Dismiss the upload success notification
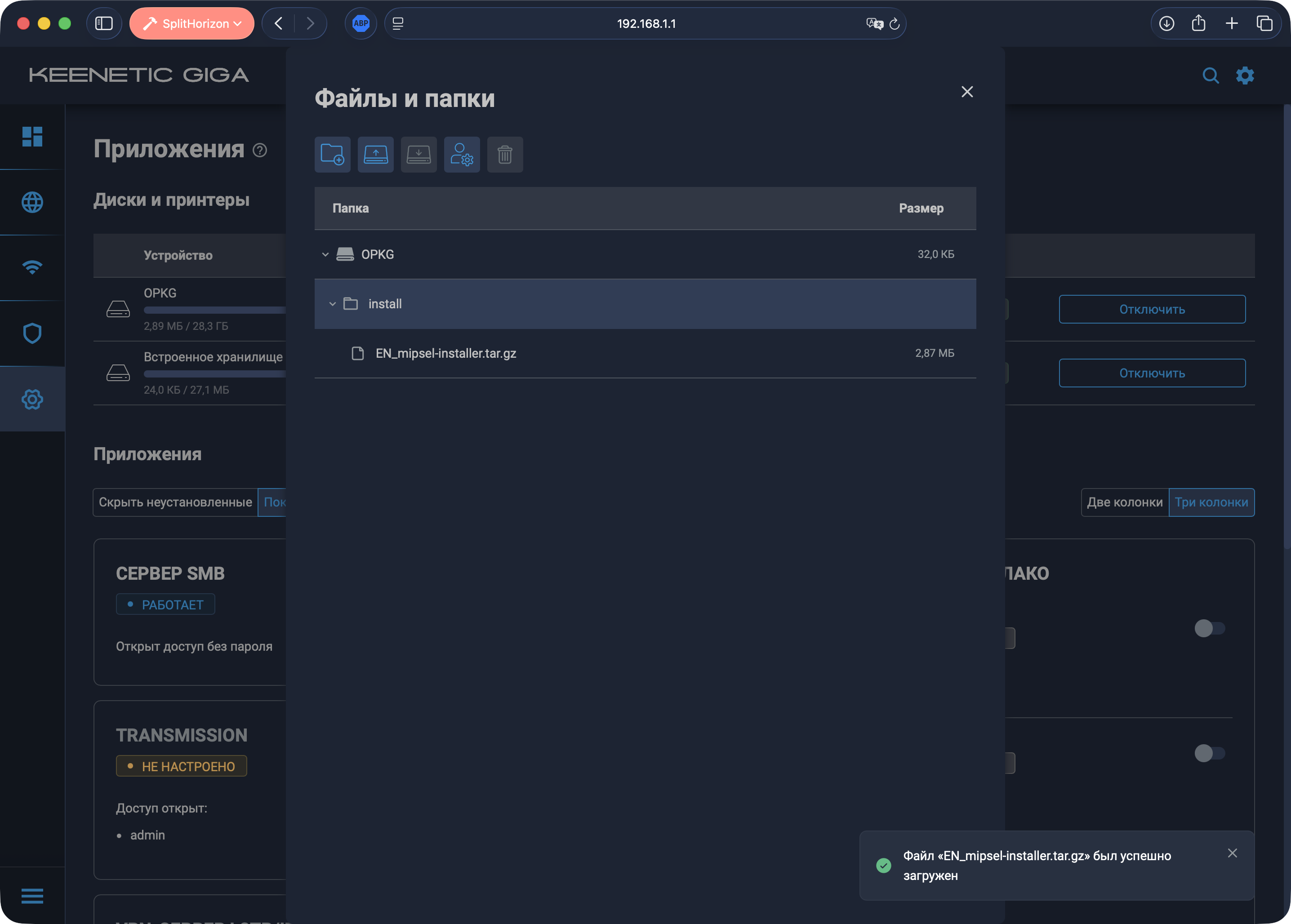This screenshot has width=1291, height=924. pos(1233,853)
